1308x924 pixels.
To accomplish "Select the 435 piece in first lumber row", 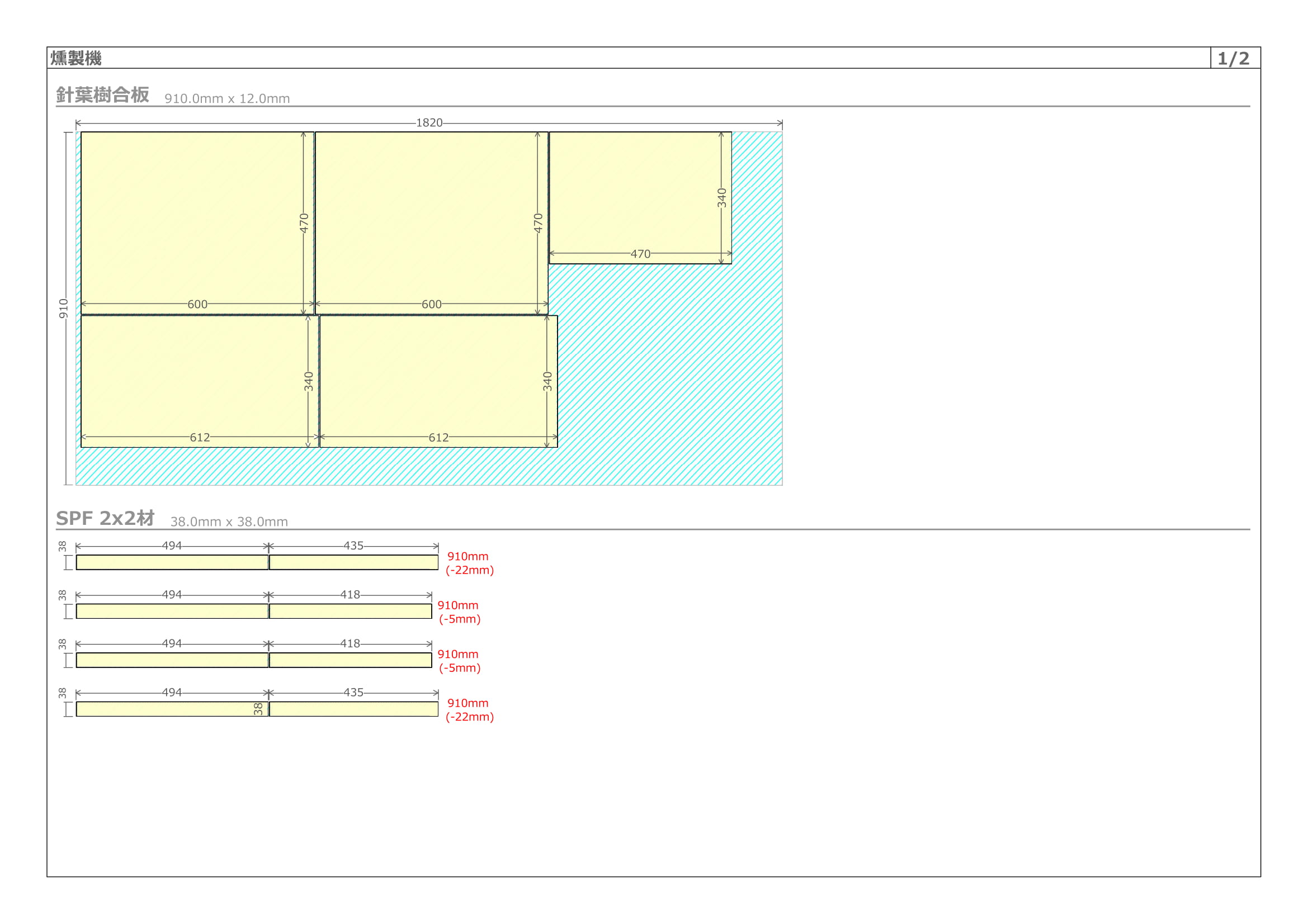I will (354, 562).
